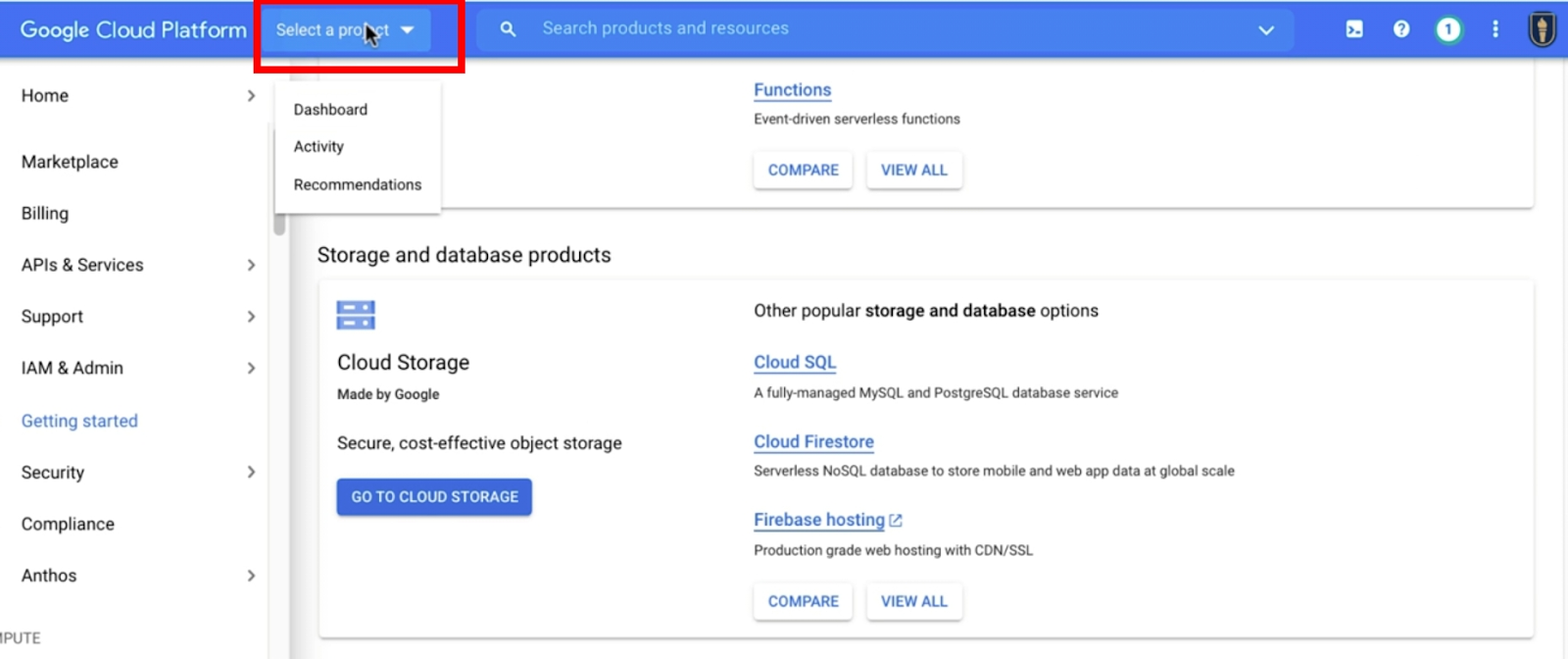
Task: Open Anthos in the sidebar
Action: click(x=49, y=576)
